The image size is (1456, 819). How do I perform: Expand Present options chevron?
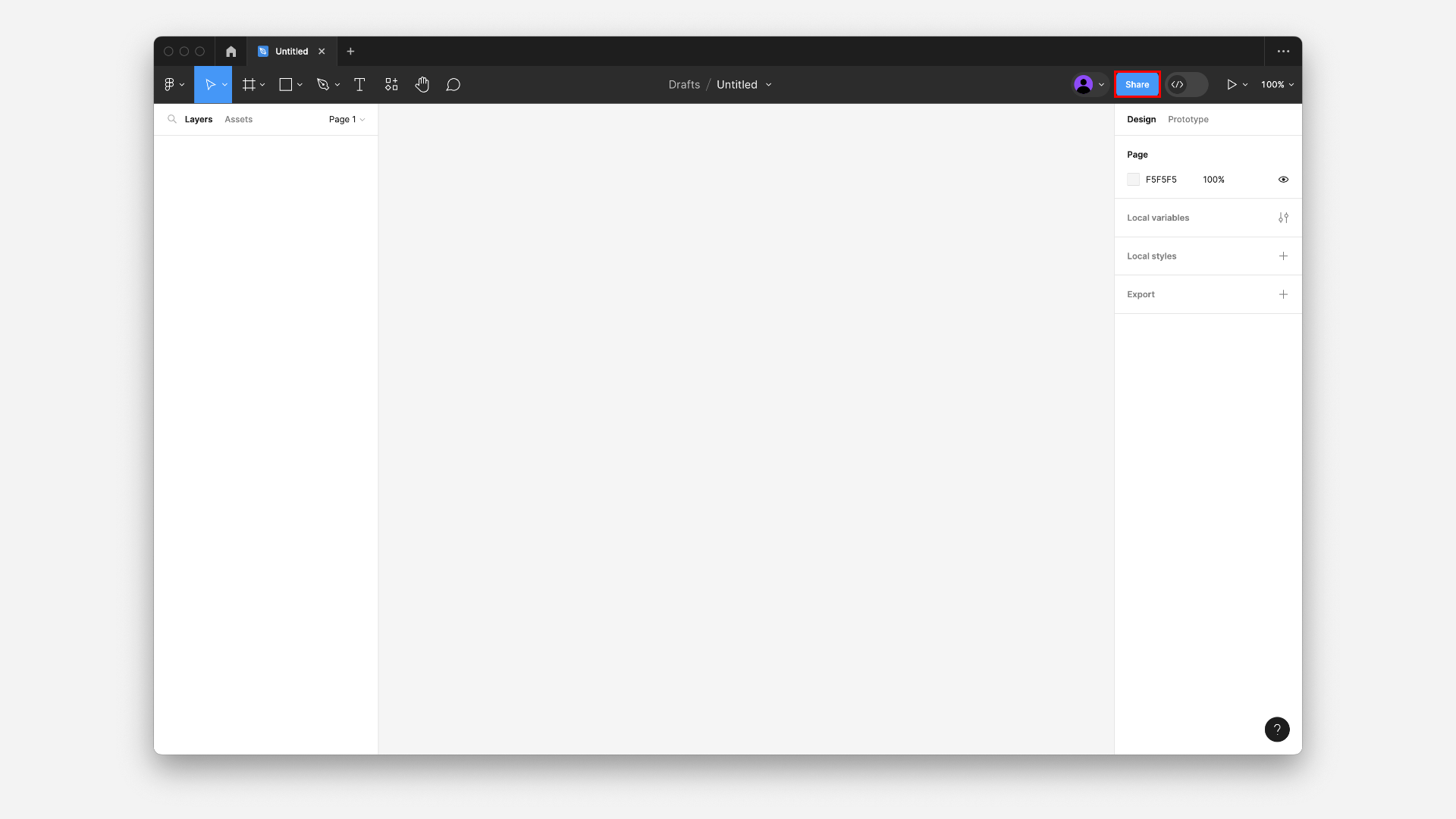[x=1245, y=85]
